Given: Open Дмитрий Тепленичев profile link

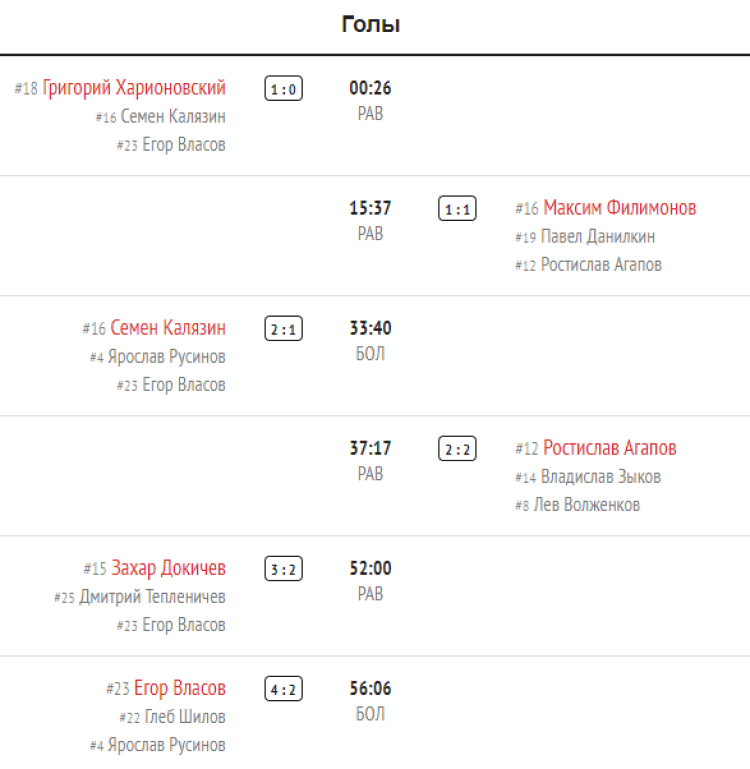Looking at the screenshot, I should point(152,597).
